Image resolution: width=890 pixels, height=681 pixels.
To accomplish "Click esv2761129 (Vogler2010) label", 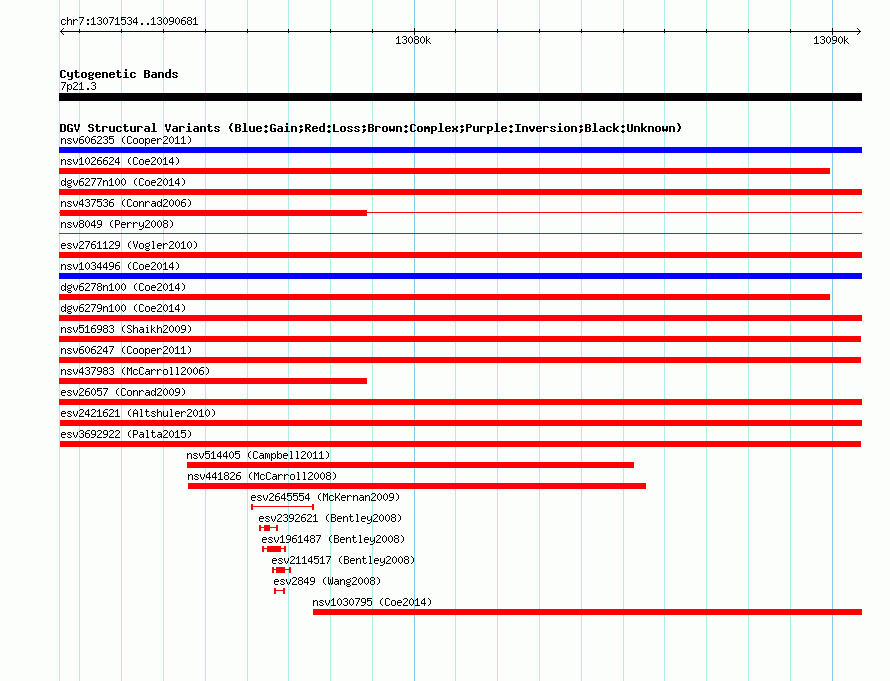I will 129,245.
